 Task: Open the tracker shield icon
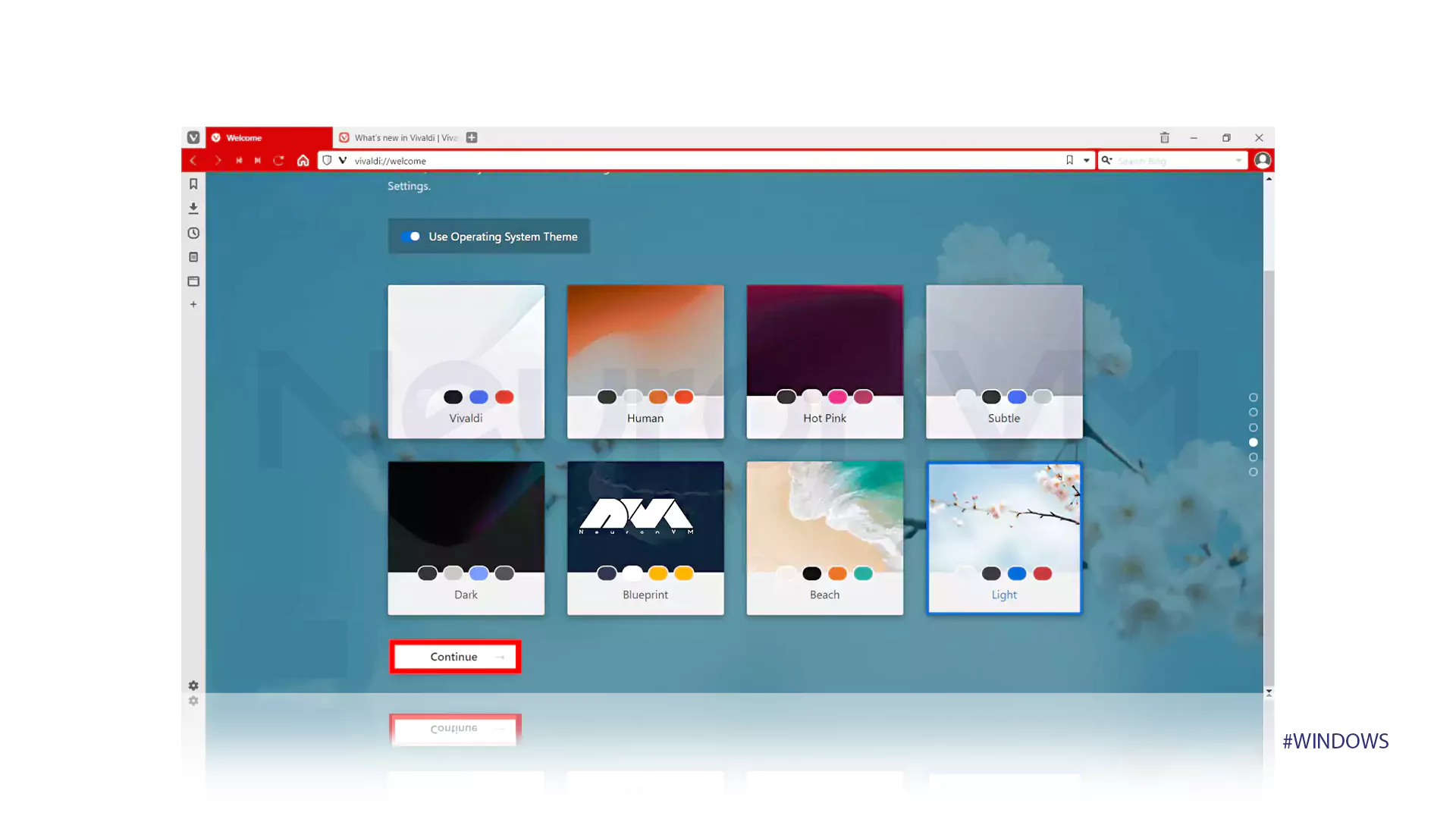point(327,161)
